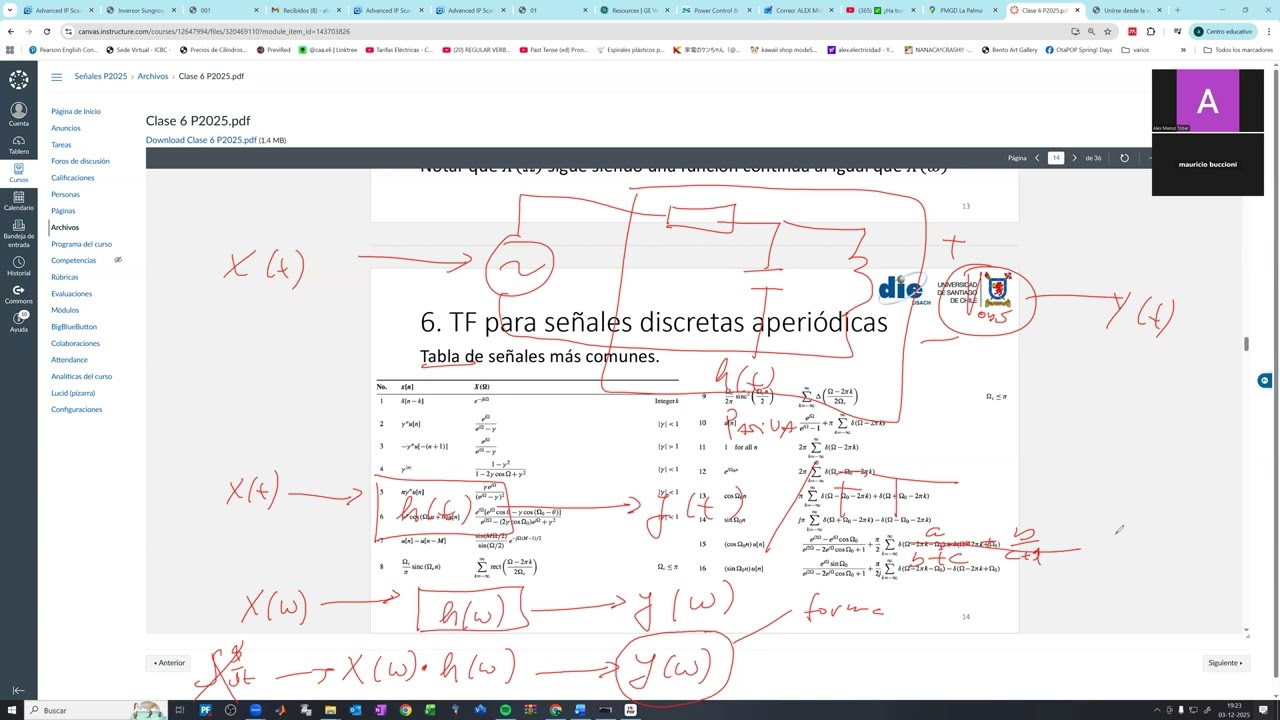Open the Centro educativo profile menu
The image size is (1280, 720).
[x=1224, y=31]
